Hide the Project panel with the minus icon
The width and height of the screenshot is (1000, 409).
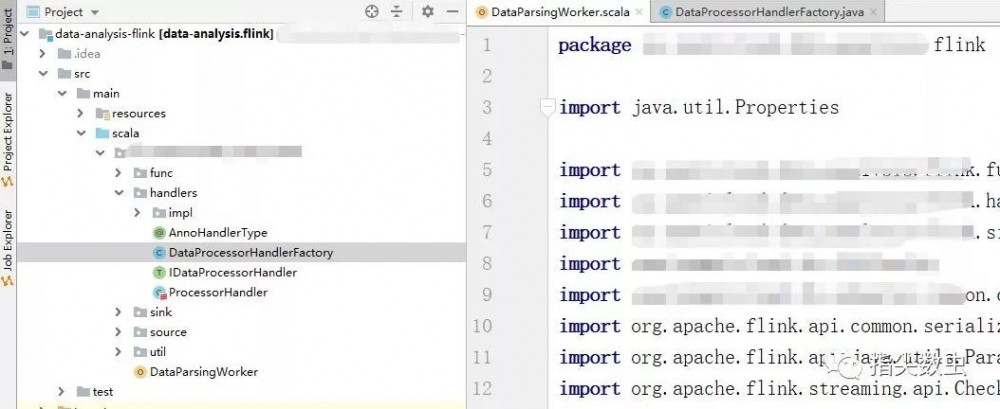coord(453,11)
